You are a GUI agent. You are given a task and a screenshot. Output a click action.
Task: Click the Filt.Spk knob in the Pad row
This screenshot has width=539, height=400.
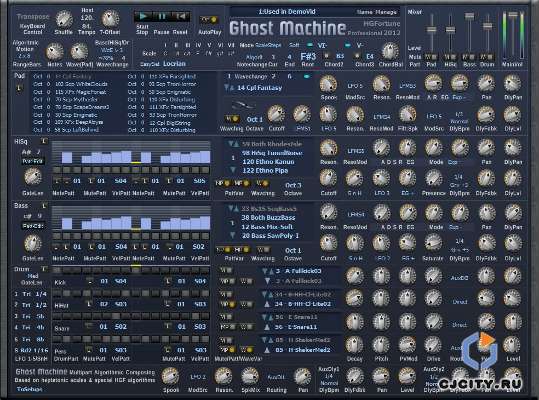coord(407,114)
